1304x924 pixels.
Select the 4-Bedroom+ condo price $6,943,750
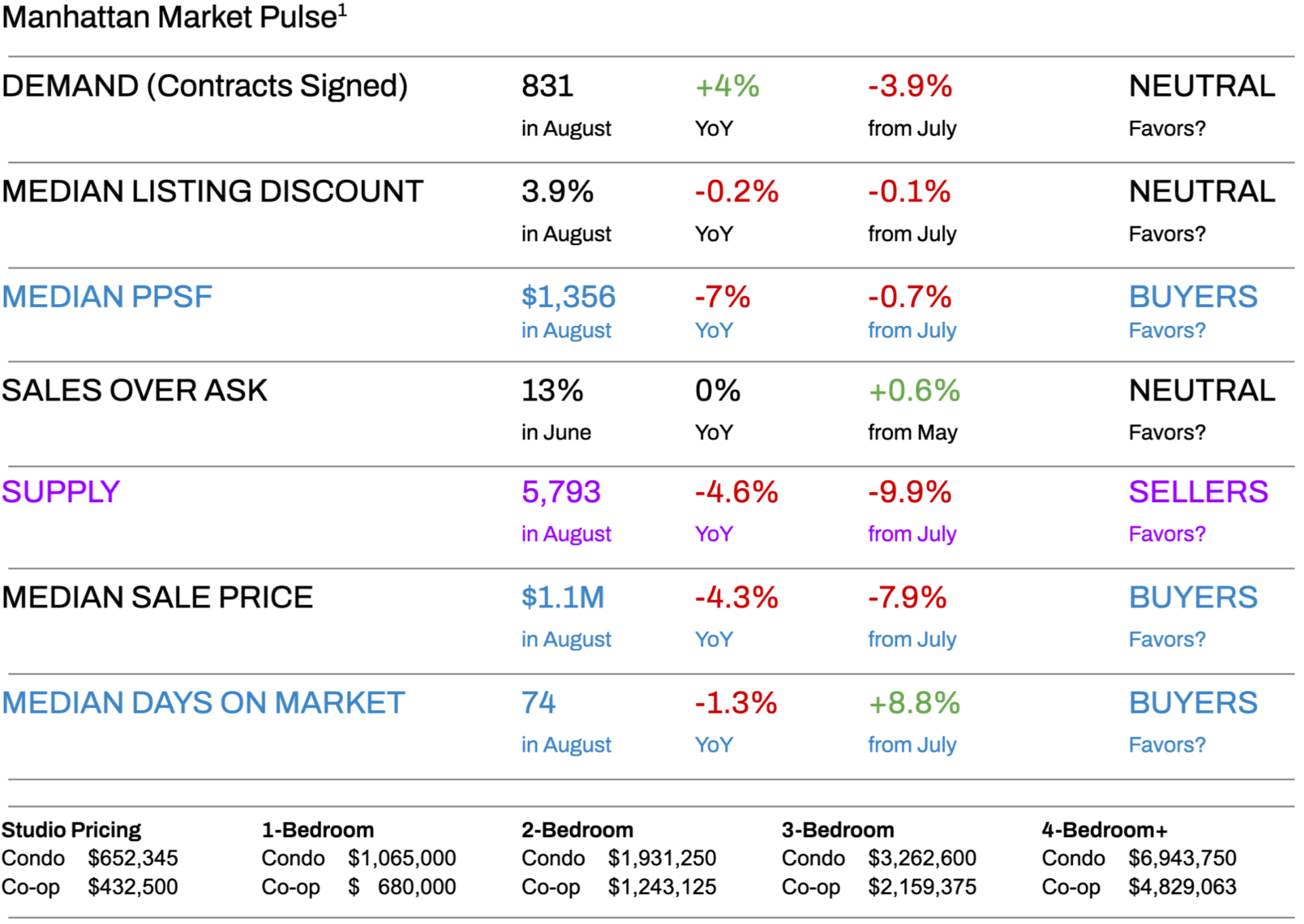(x=1182, y=858)
